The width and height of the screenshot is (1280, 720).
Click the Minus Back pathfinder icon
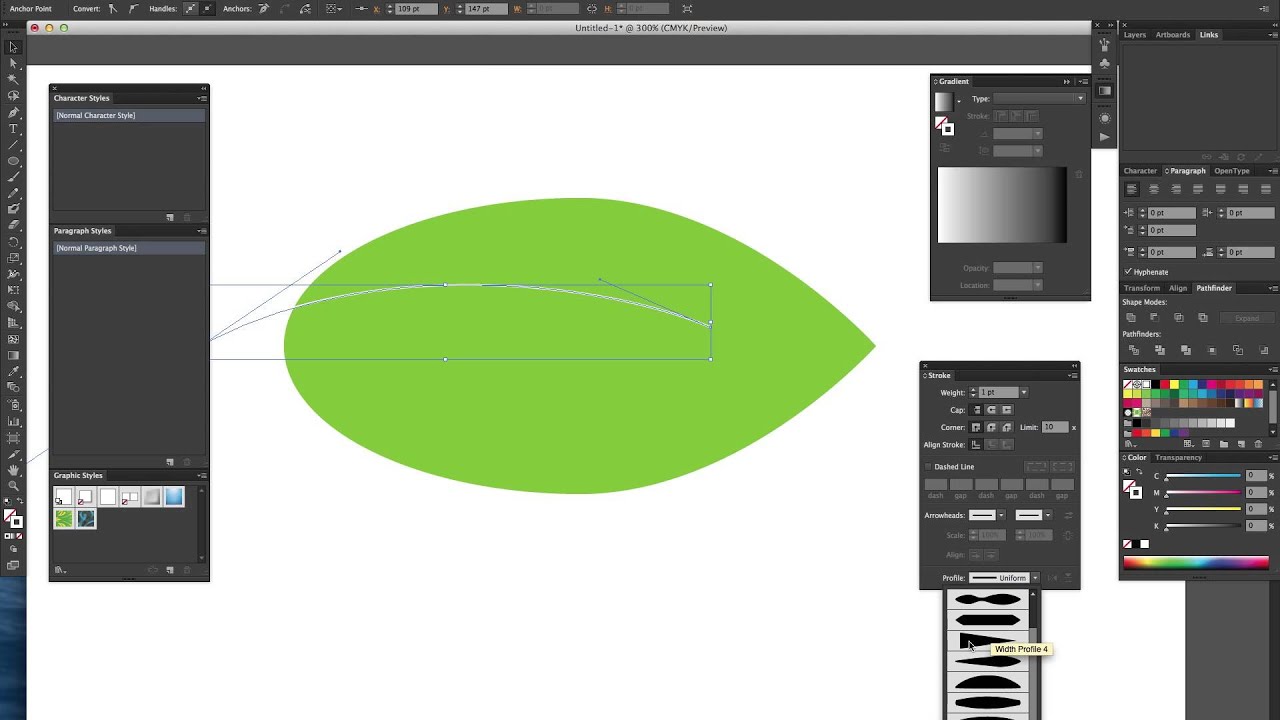click(1264, 350)
